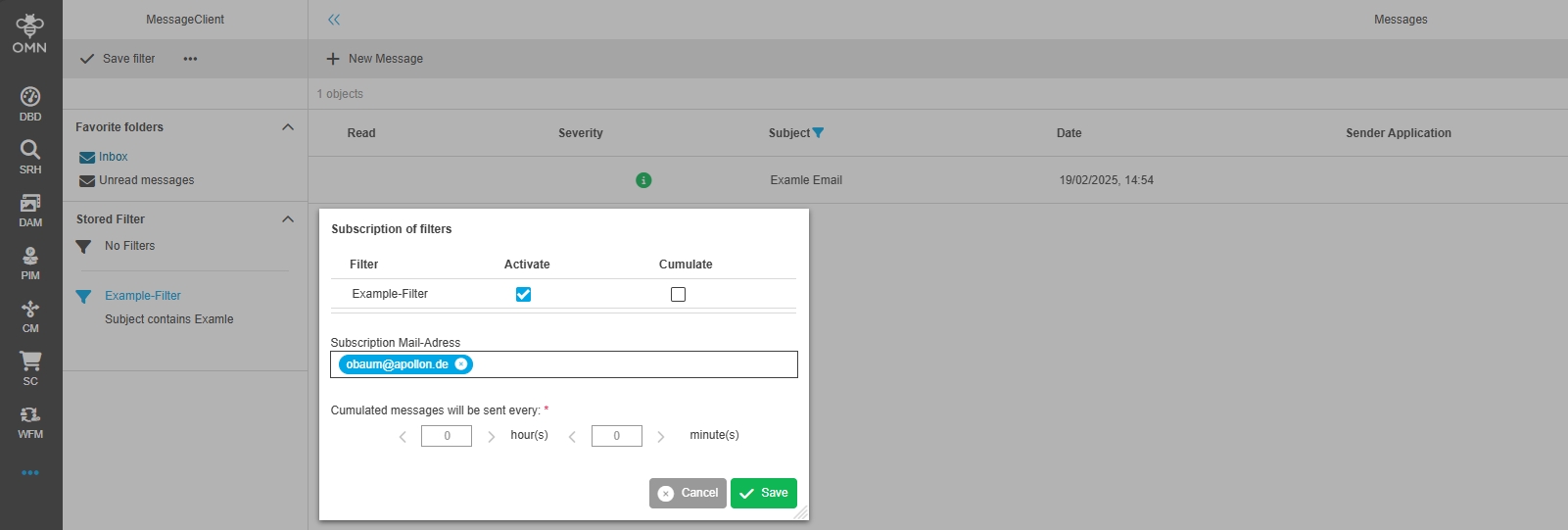Collapse the sidebar with double chevron
1568x530 pixels.
coord(334,20)
